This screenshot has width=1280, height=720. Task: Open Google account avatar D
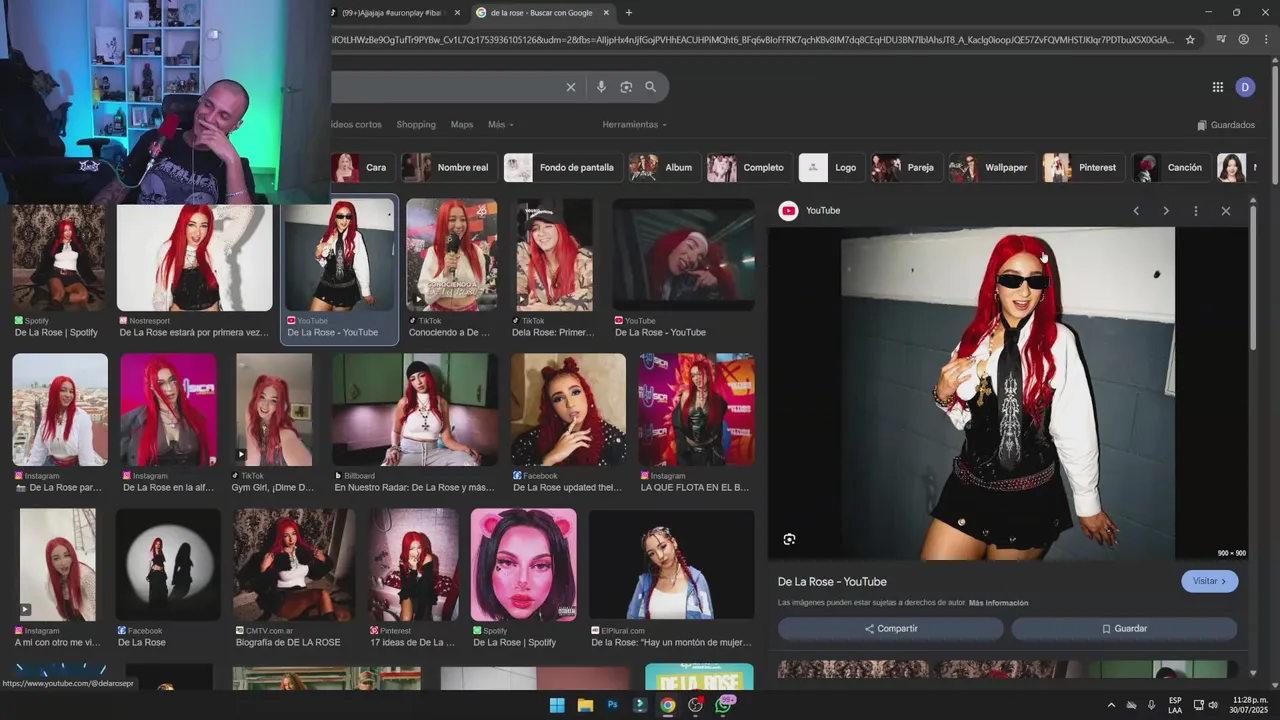tap(1245, 87)
